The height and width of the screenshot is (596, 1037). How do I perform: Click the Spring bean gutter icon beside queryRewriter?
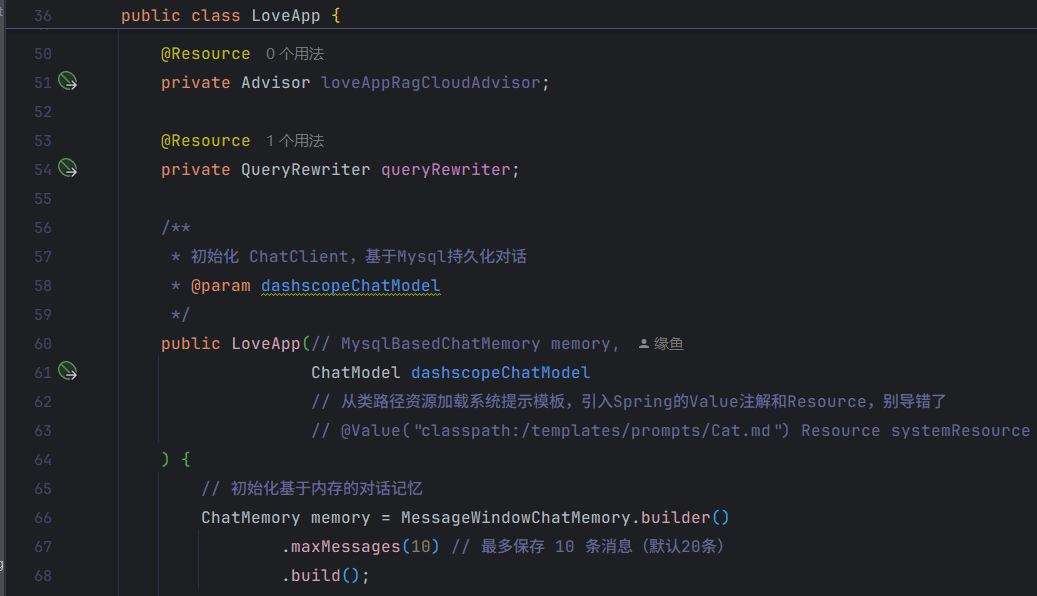pyautogui.click(x=68, y=169)
